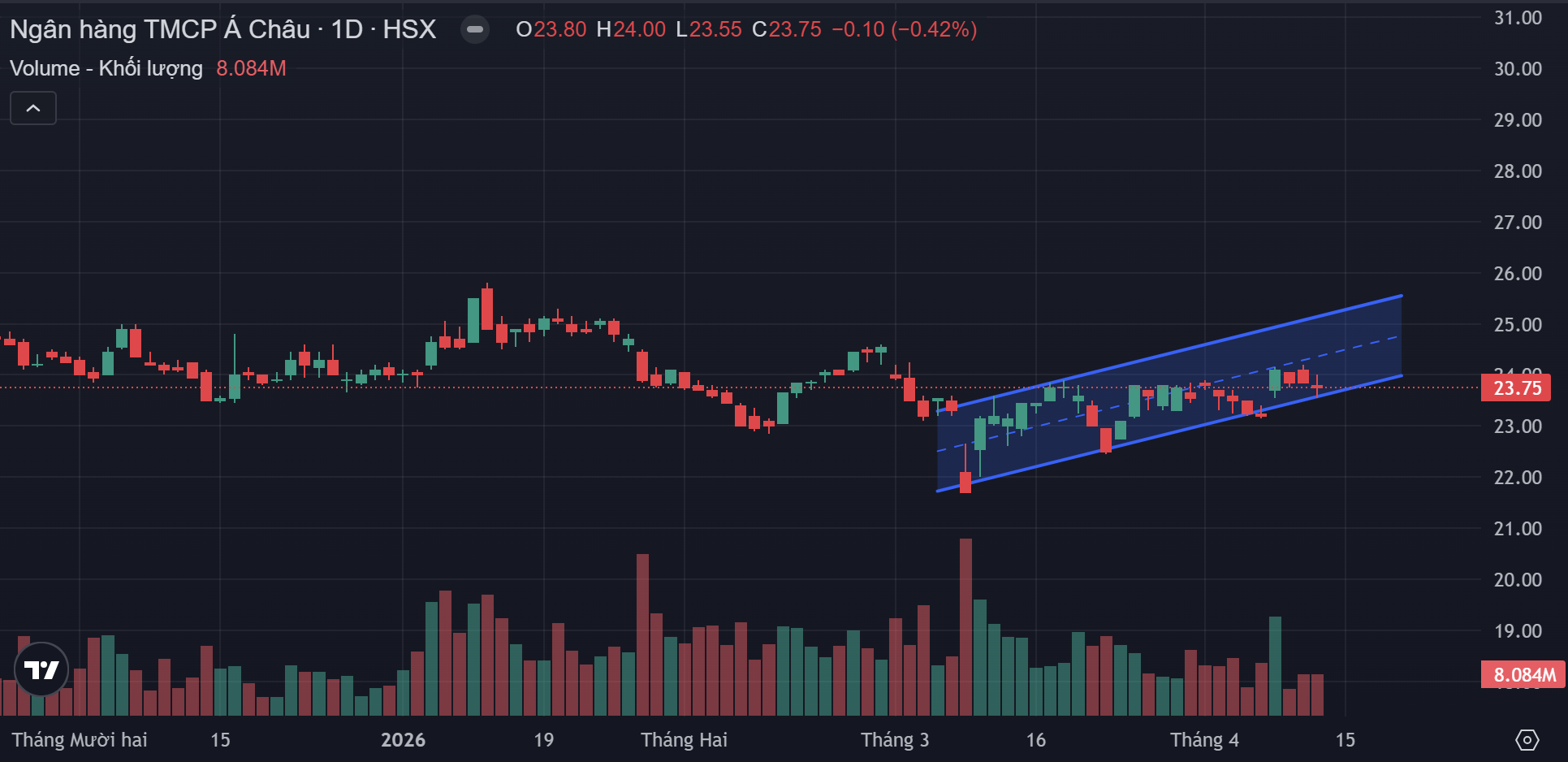1568x762 pixels.
Task: Click the 31.00 label on the price scale
Action: point(1518,18)
